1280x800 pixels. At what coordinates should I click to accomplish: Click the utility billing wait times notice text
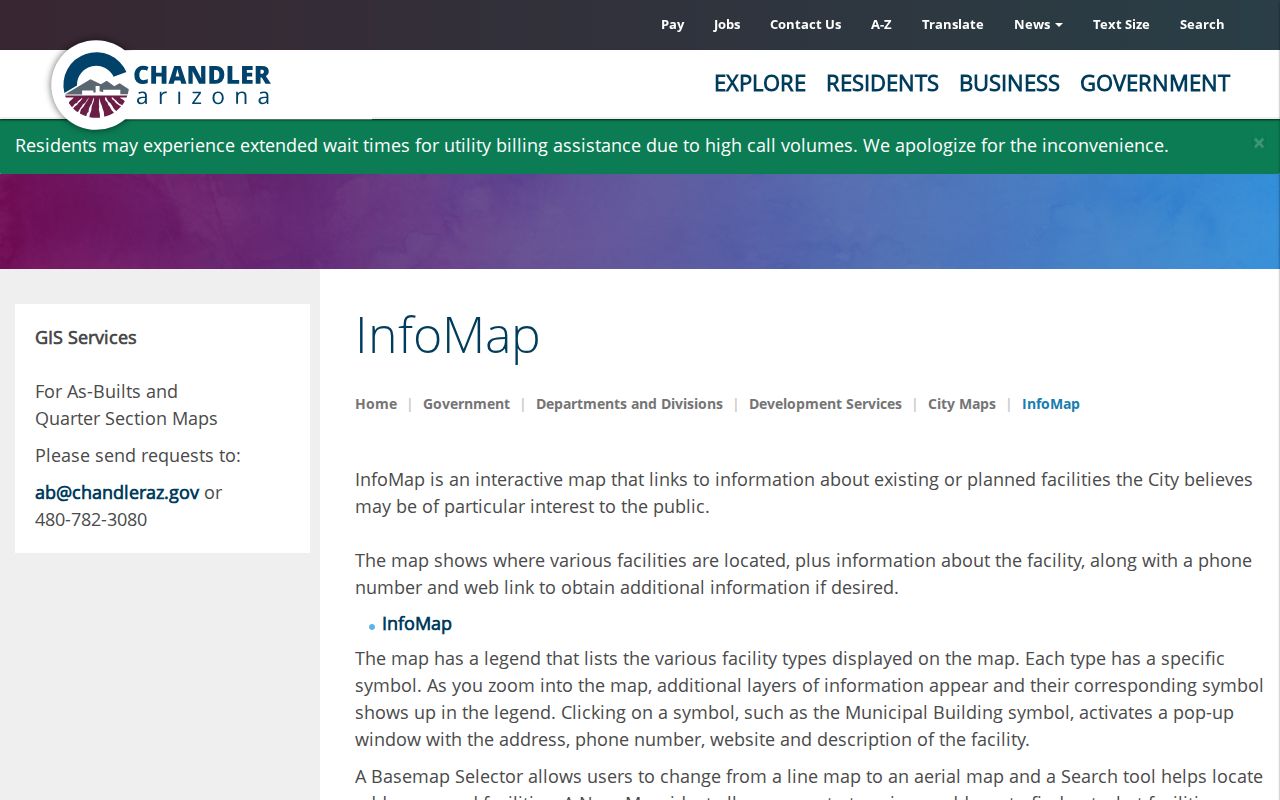[592, 145]
